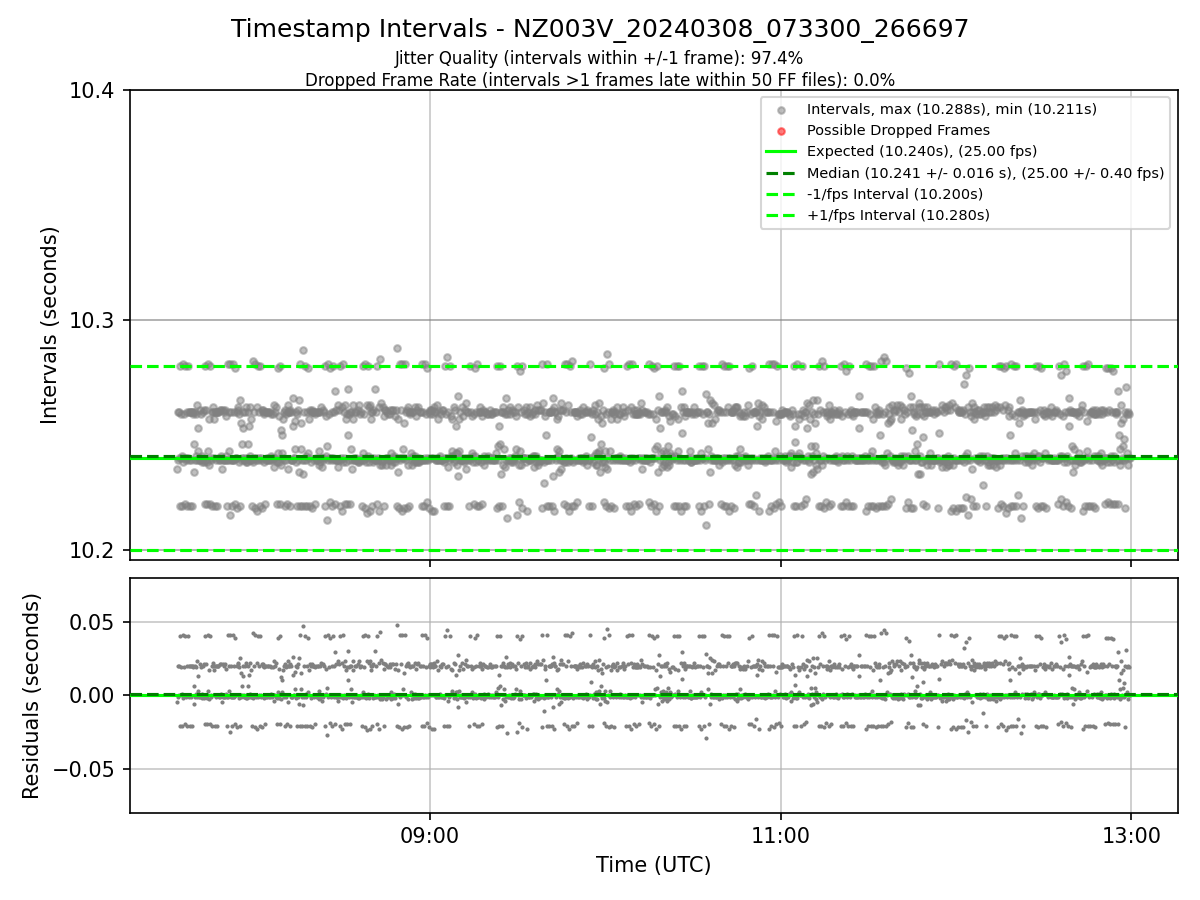Click the solid green Expected line sample in the legend

coord(782,152)
